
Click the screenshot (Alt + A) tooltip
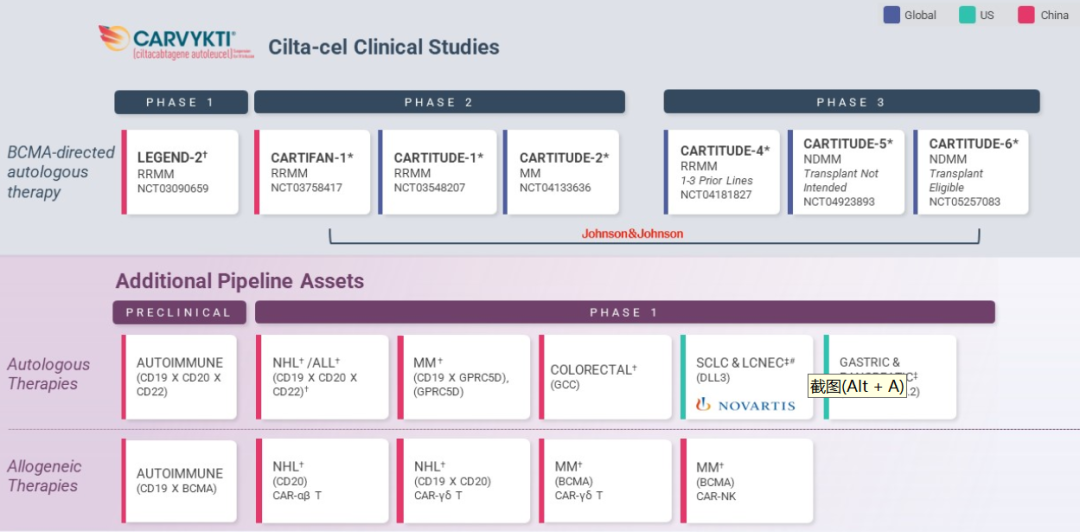point(856,387)
